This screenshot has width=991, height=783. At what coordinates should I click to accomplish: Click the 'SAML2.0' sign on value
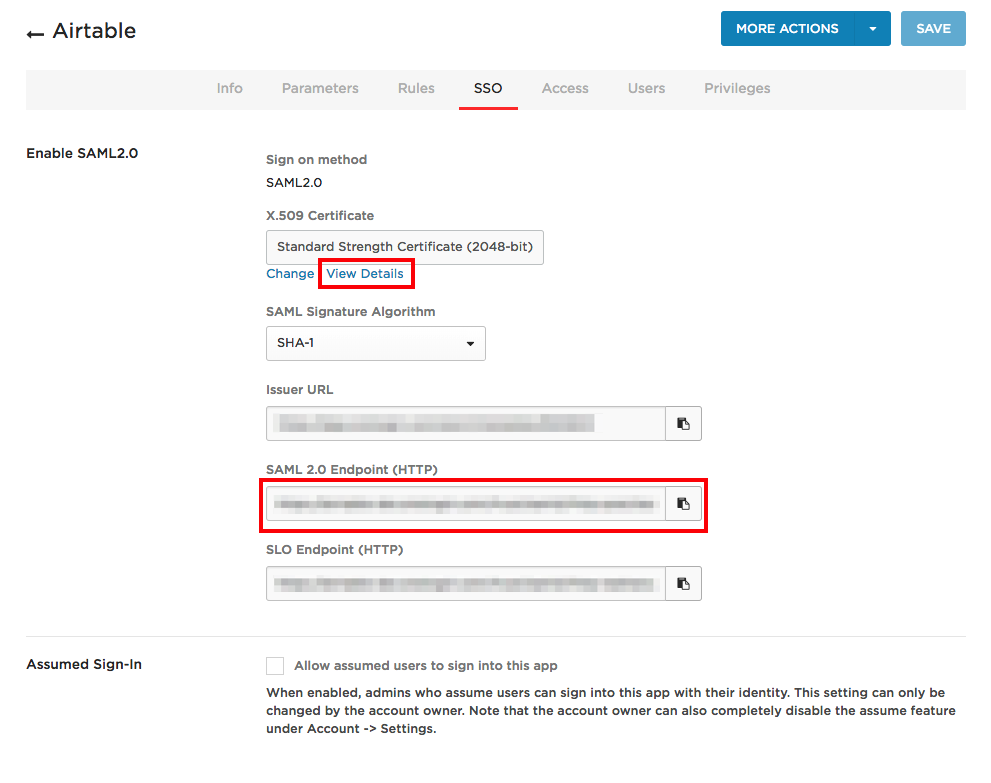(x=294, y=183)
